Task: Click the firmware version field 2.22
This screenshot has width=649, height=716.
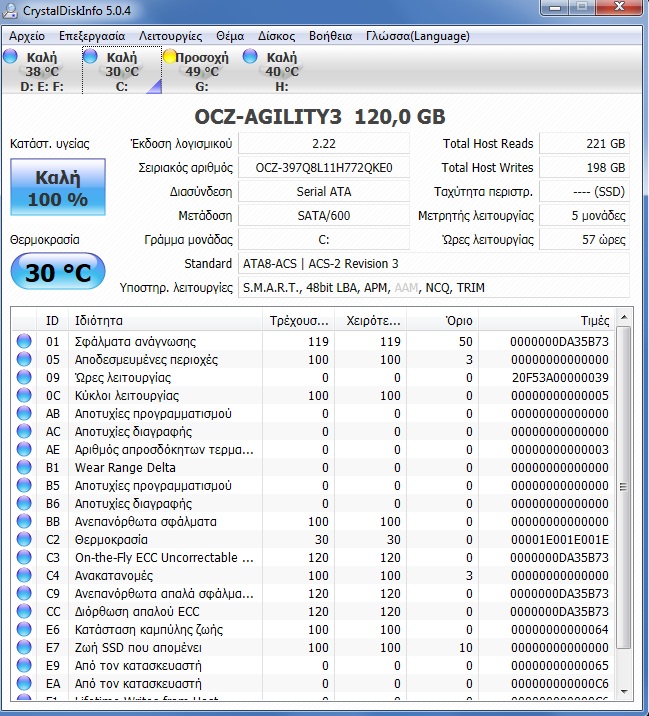Action: click(x=324, y=144)
